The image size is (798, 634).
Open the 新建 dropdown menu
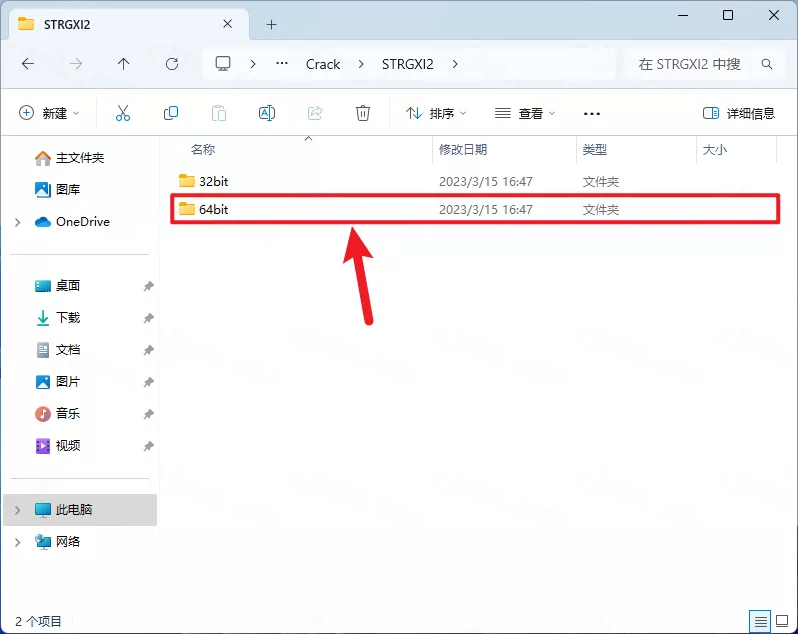pos(49,113)
